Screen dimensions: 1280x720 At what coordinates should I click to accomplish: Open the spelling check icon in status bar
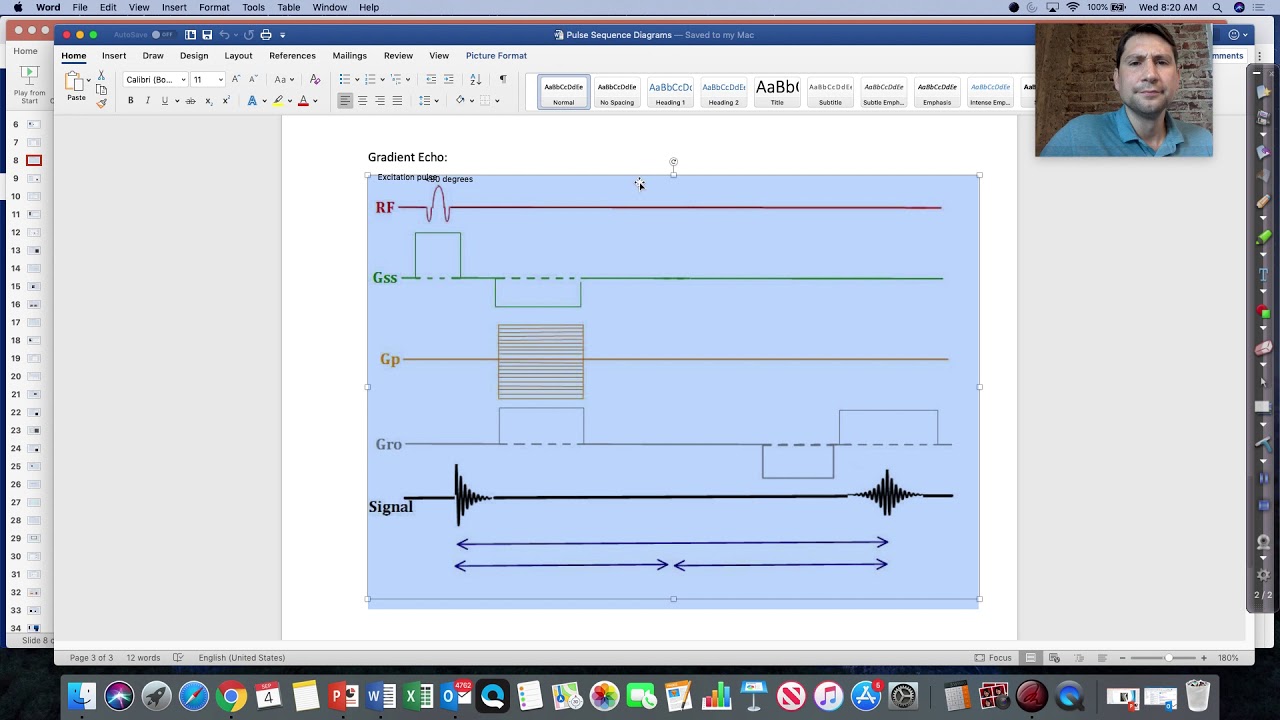(x=178, y=657)
